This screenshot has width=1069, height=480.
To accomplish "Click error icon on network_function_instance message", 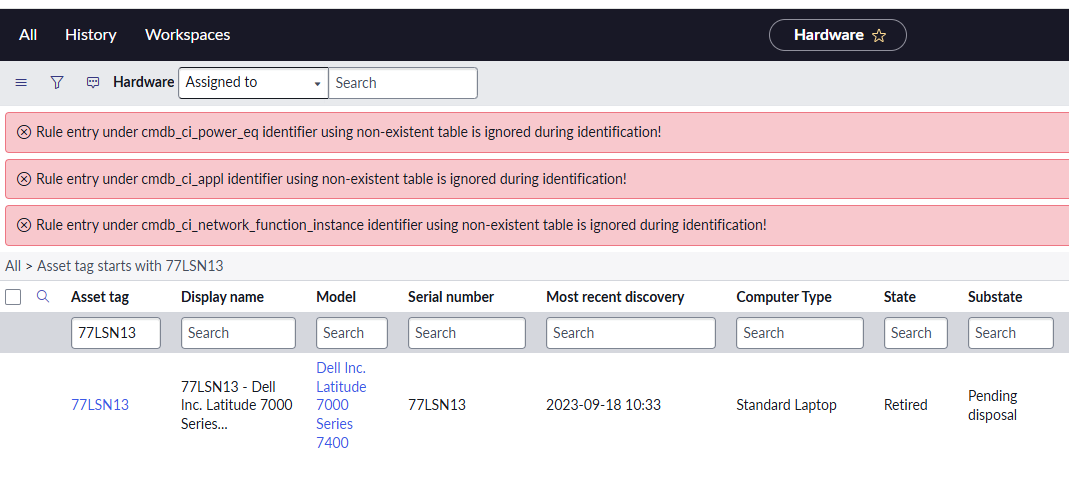I will pyautogui.click(x=24, y=225).
